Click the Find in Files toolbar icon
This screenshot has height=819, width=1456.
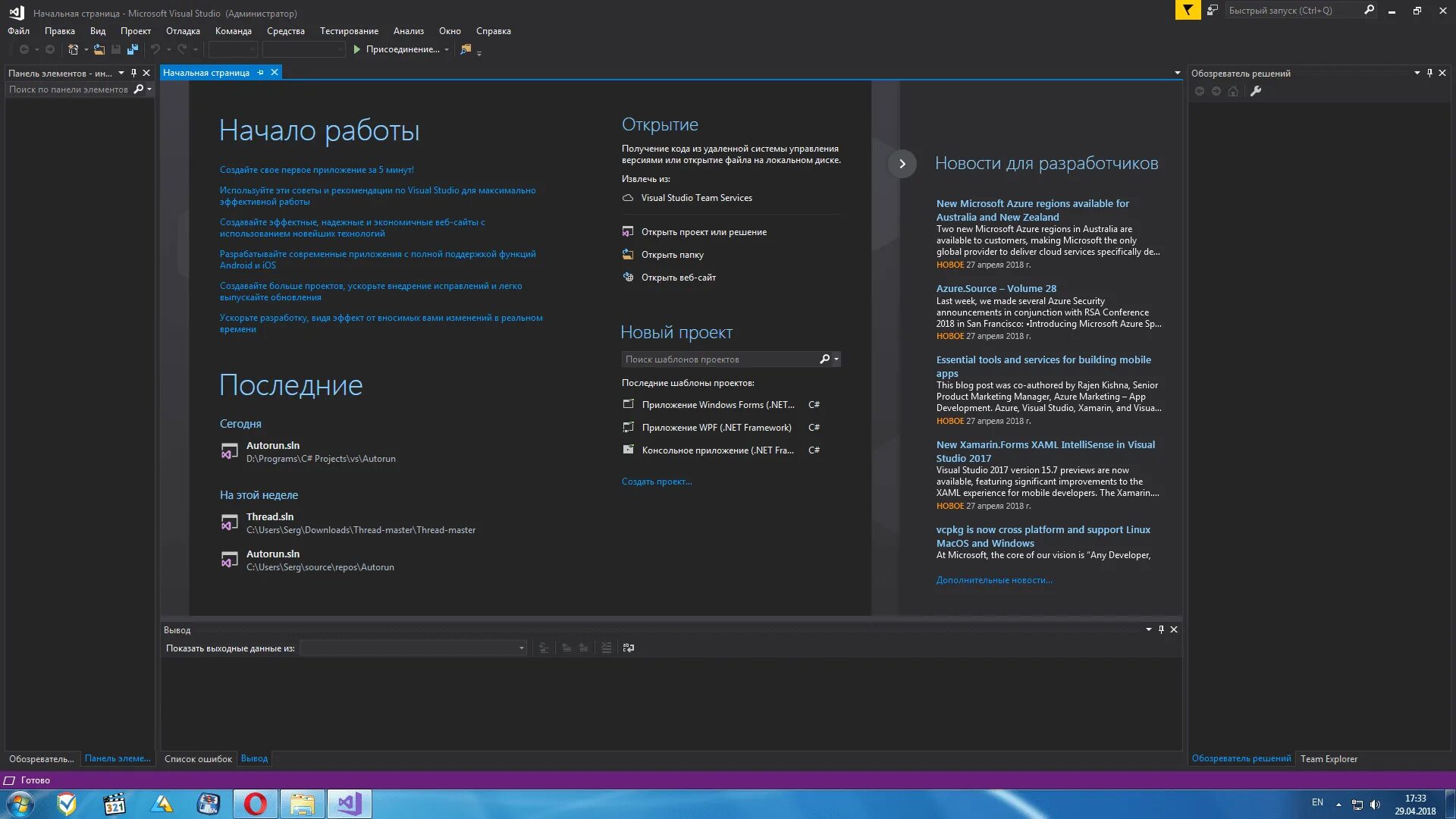tap(466, 49)
